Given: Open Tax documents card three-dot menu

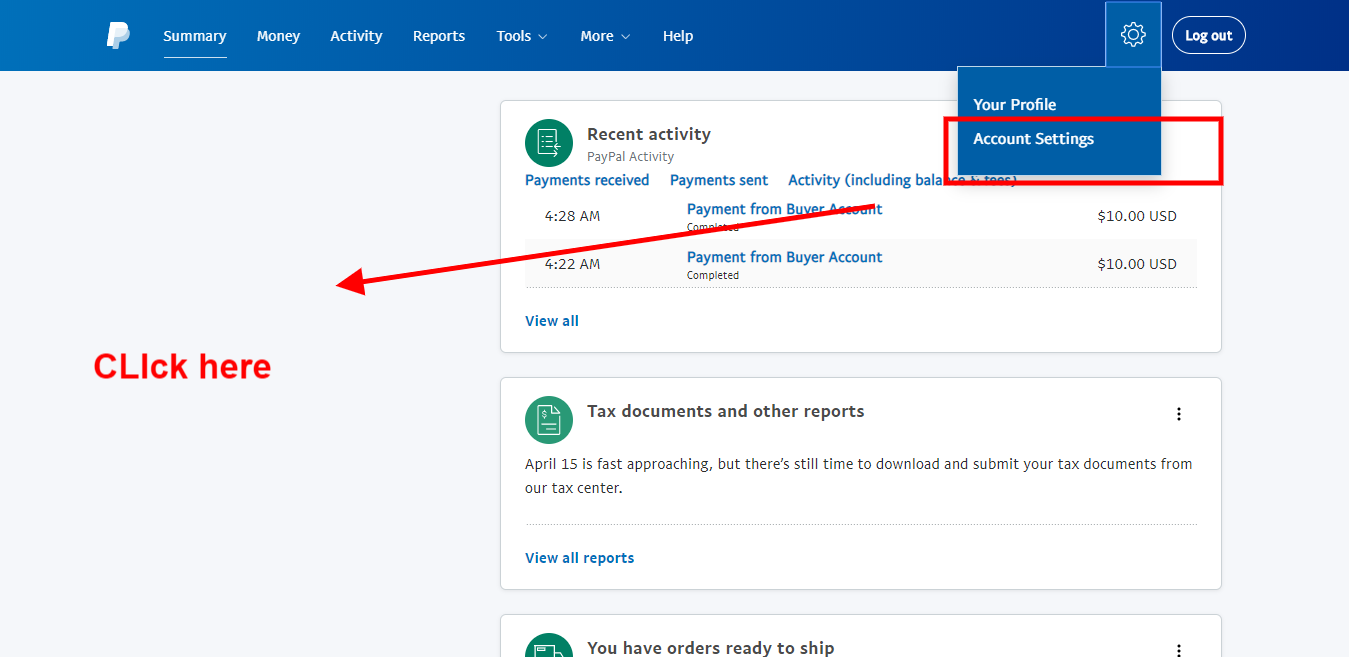Looking at the screenshot, I should point(1179,414).
